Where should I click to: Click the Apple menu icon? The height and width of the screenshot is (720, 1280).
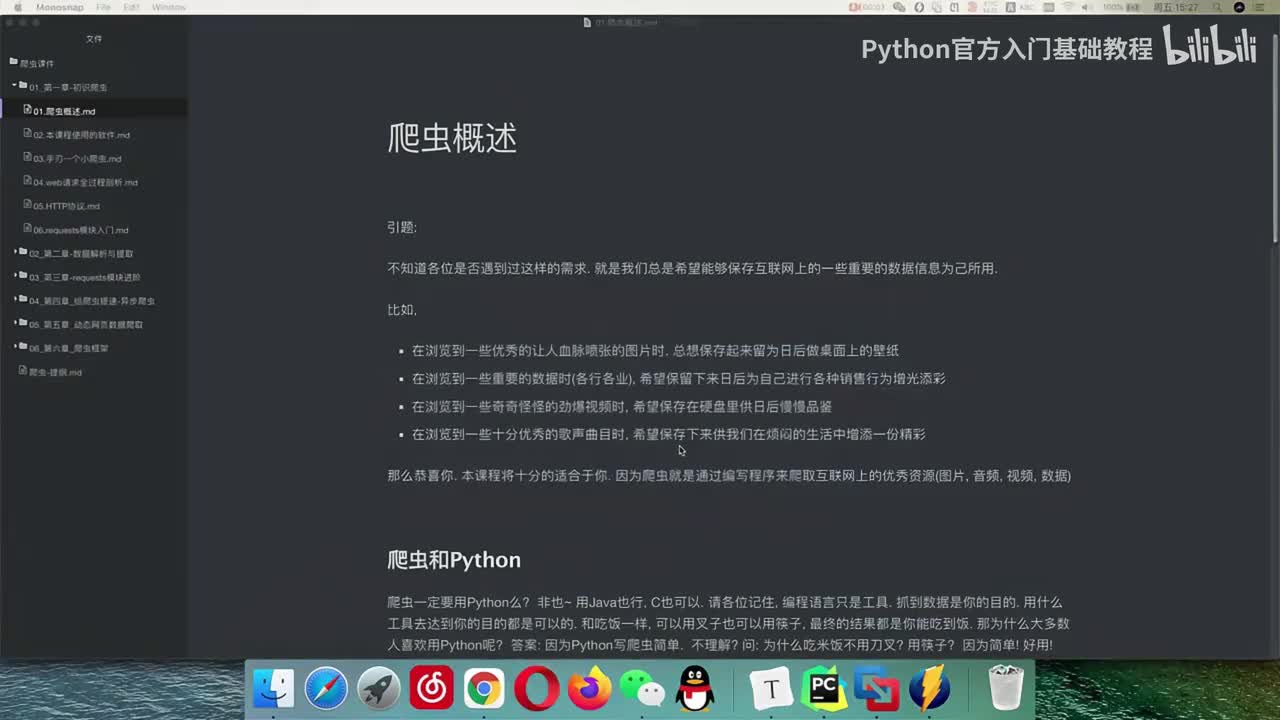(17, 7)
